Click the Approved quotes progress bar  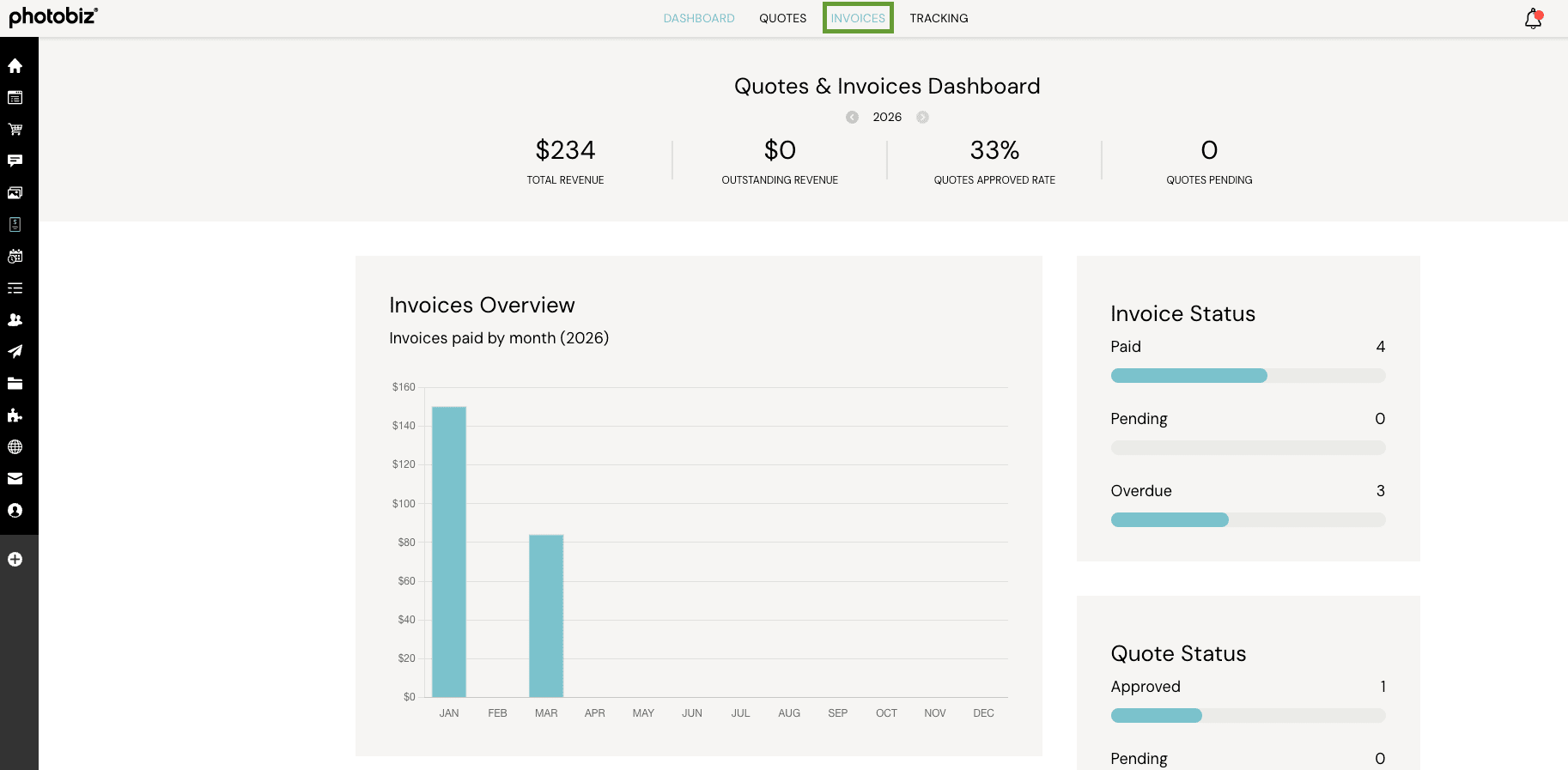1248,715
